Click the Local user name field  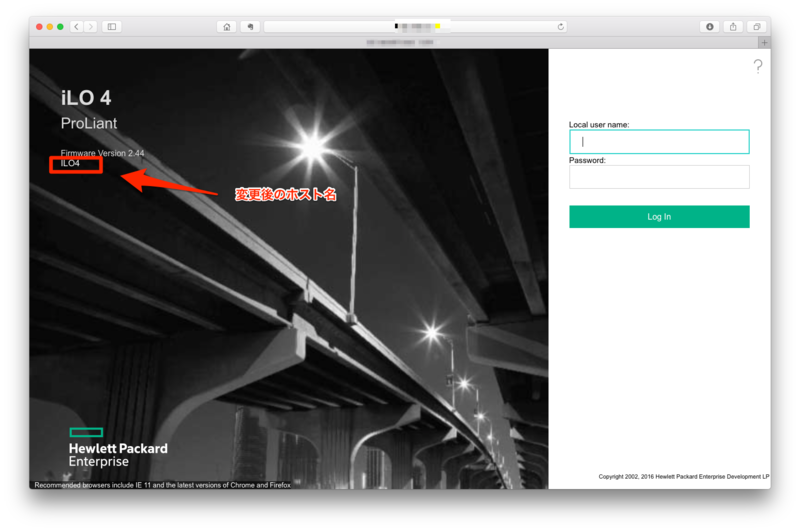tap(659, 142)
